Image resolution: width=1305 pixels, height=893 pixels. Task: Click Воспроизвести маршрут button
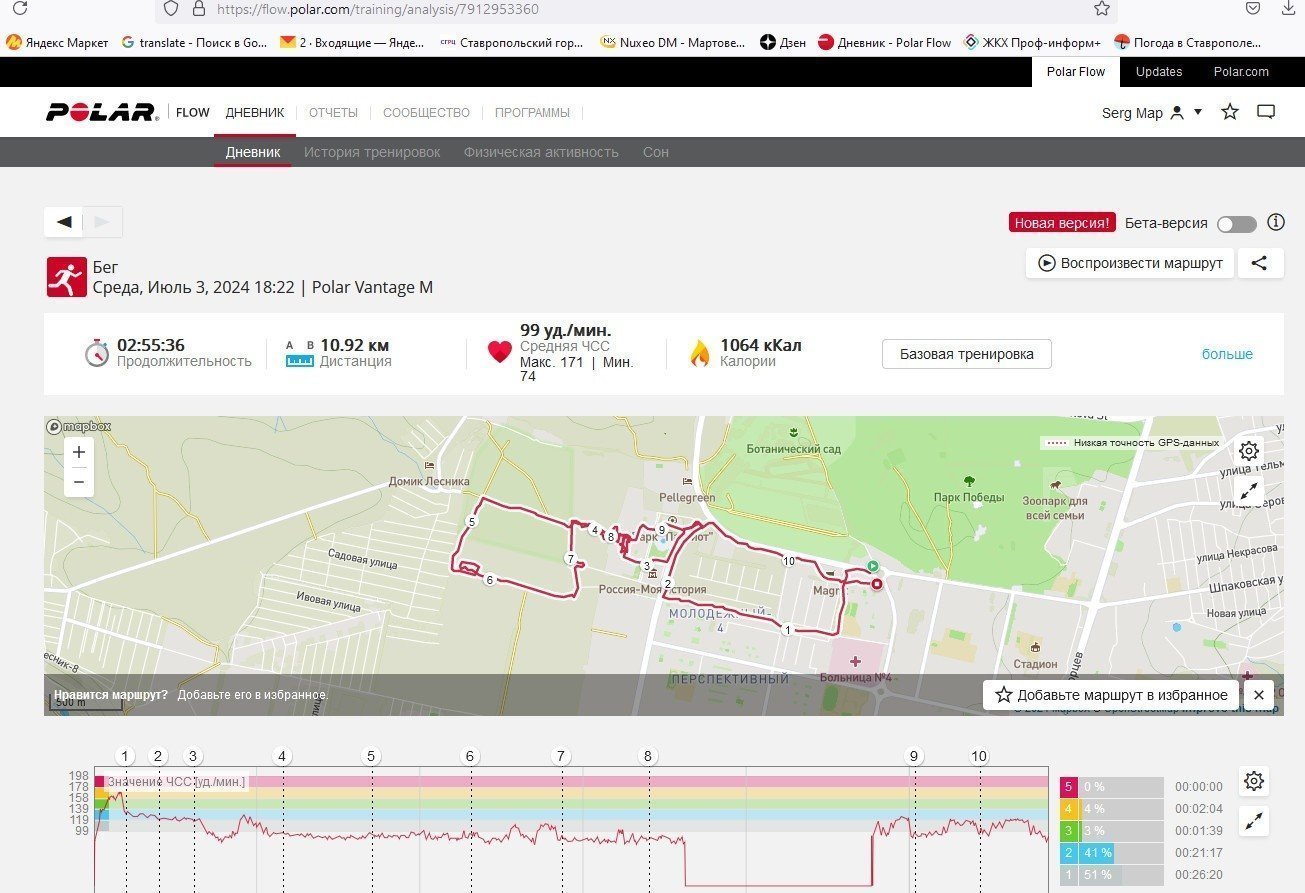1129,263
